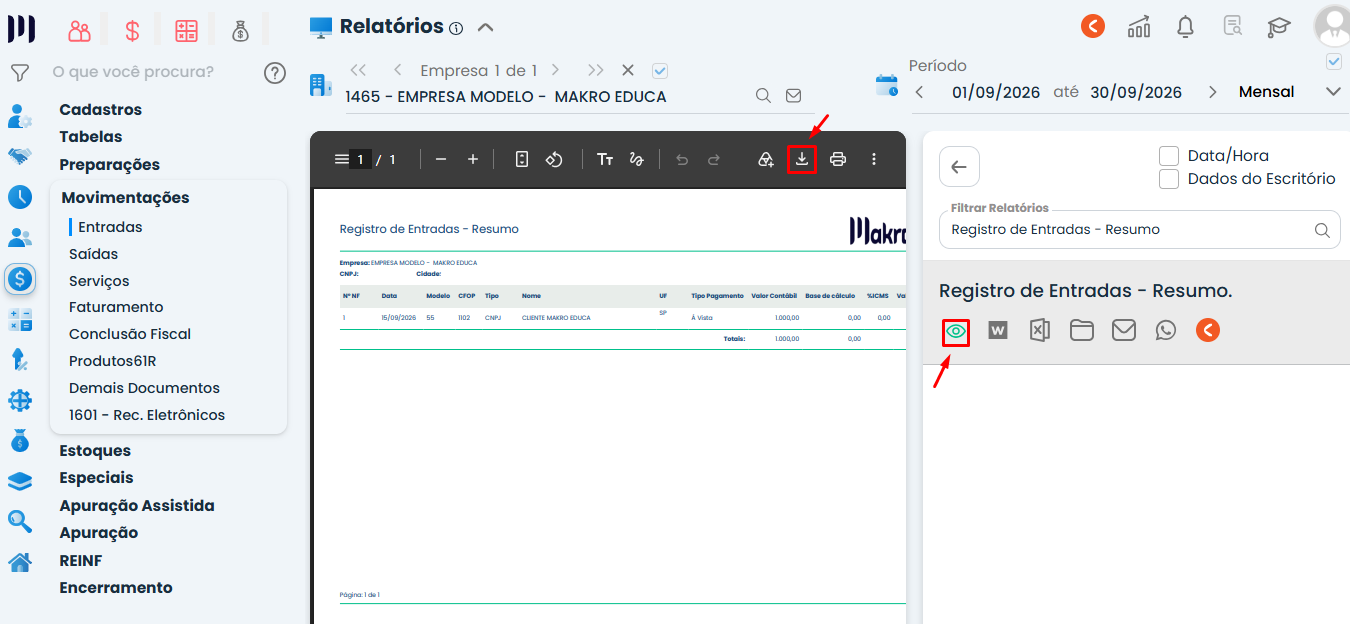
Task: Click the company email envelope icon
Action: tap(793, 96)
